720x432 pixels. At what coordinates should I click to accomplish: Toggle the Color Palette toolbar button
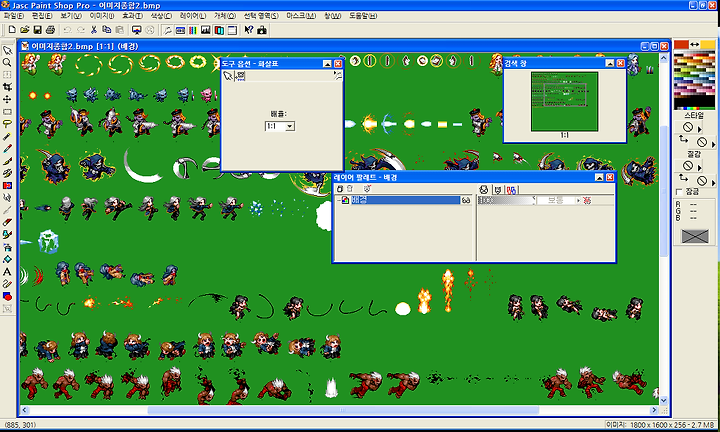point(193,30)
